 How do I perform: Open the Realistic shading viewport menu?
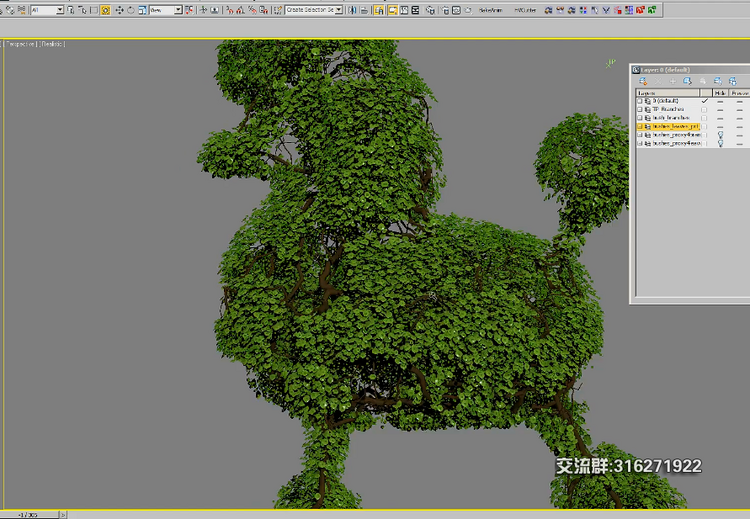(52, 44)
